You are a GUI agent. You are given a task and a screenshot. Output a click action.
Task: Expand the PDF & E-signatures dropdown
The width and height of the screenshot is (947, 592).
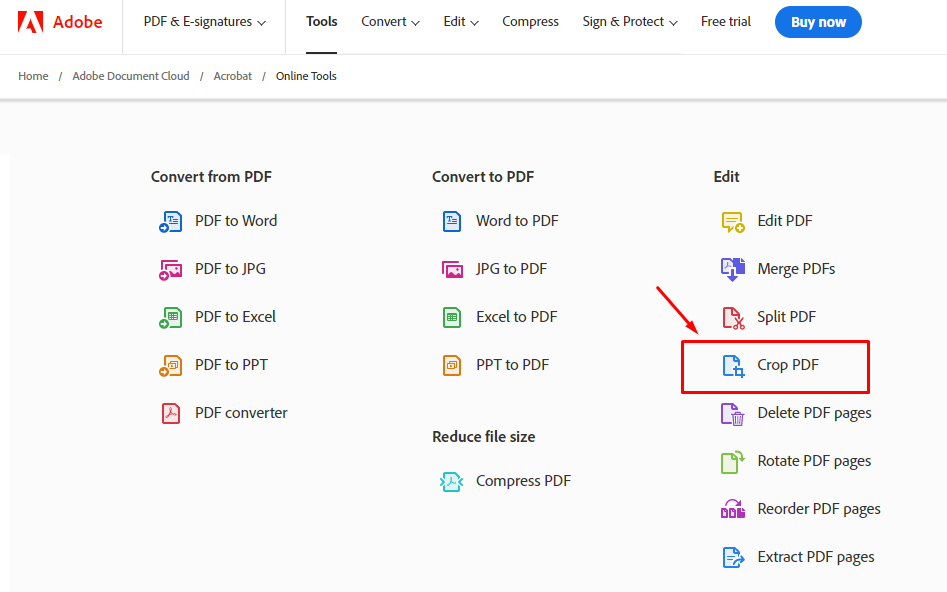point(203,20)
